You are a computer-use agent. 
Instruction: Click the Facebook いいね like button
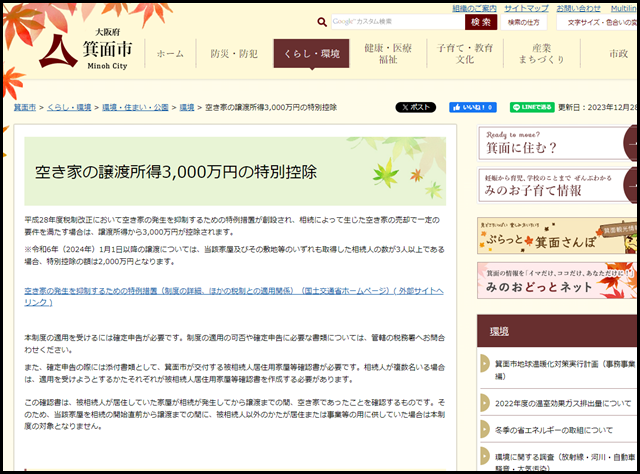click(473, 107)
